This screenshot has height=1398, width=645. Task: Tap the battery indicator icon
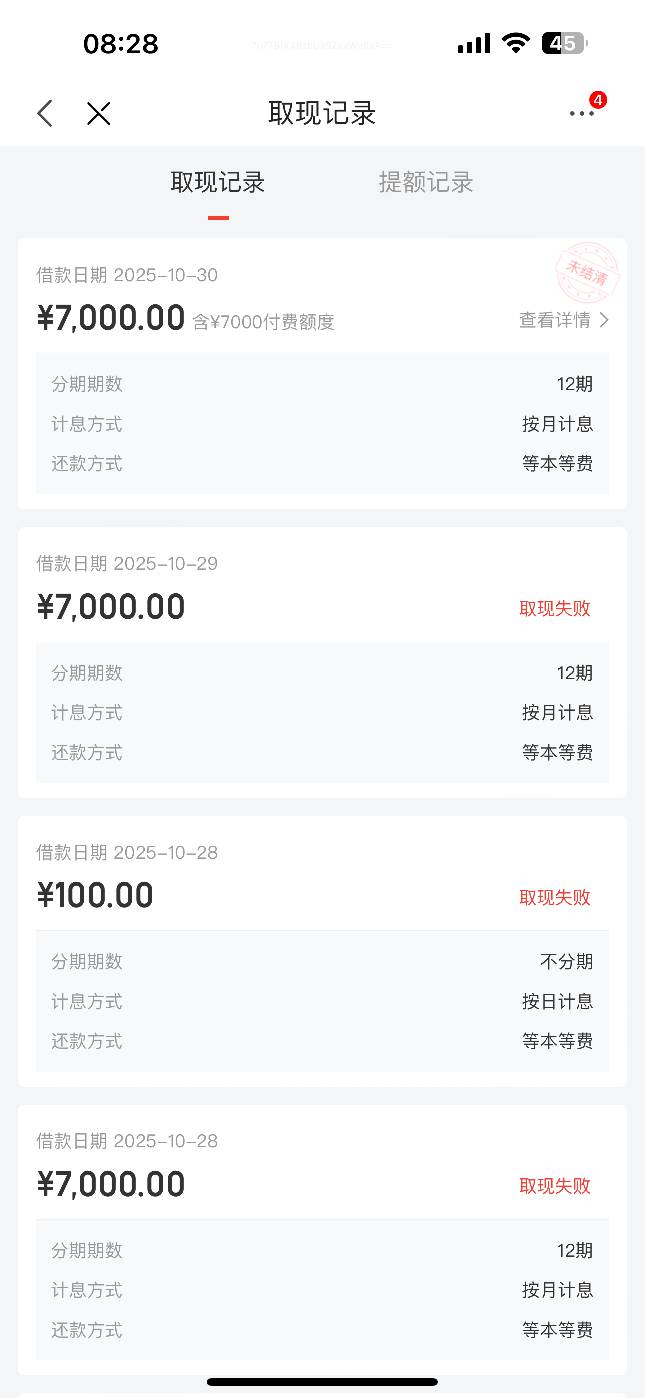564,43
